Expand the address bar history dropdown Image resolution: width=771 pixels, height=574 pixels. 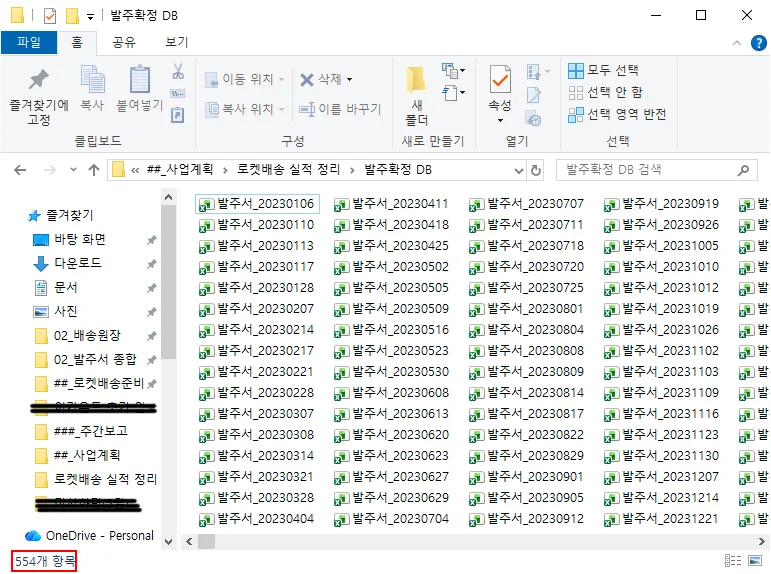coord(518,171)
